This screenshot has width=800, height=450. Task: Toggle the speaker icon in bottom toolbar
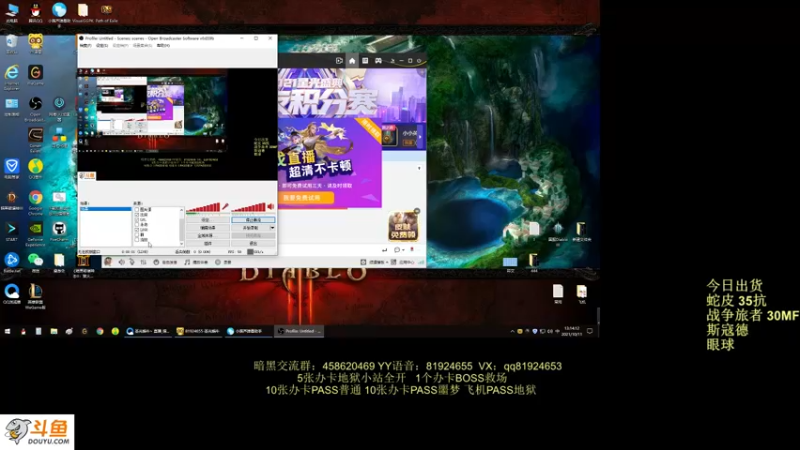tap(121, 262)
